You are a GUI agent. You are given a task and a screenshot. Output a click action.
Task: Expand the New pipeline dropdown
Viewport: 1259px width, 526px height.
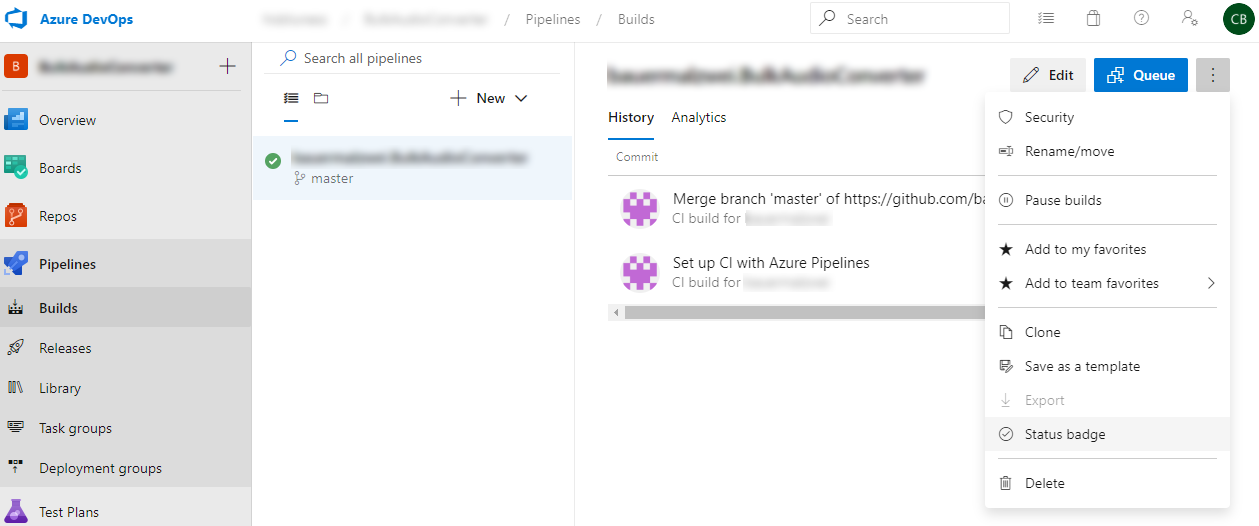(x=489, y=98)
